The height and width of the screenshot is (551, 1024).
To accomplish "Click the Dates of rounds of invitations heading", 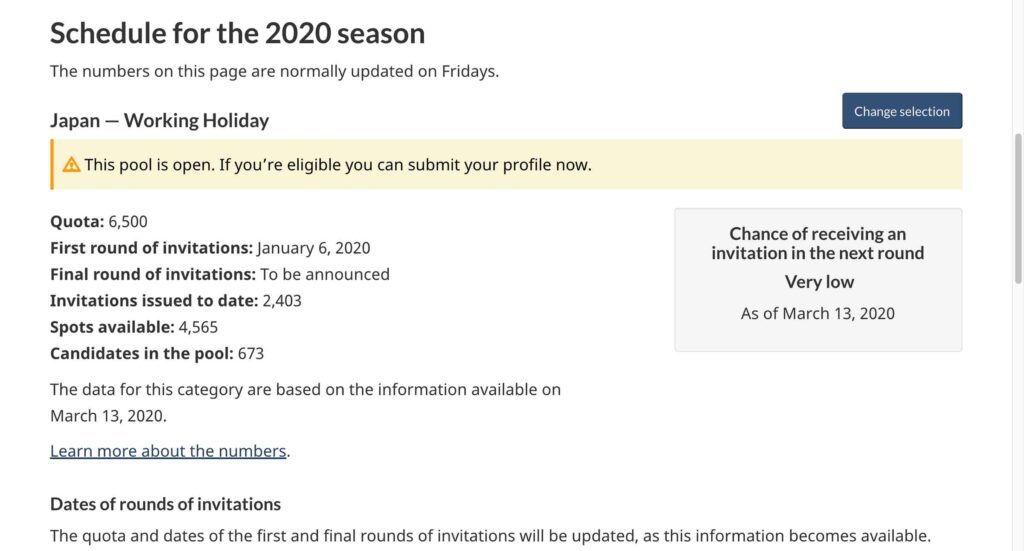I will (x=165, y=504).
